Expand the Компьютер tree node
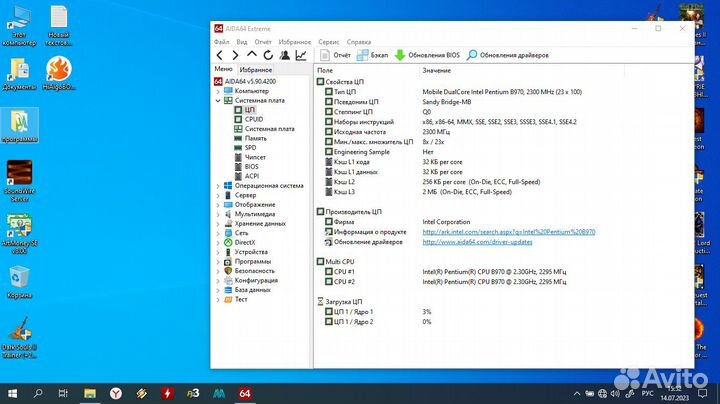Image resolution: width=720 pixels, height=404 pixels. [x=218, y=91]
